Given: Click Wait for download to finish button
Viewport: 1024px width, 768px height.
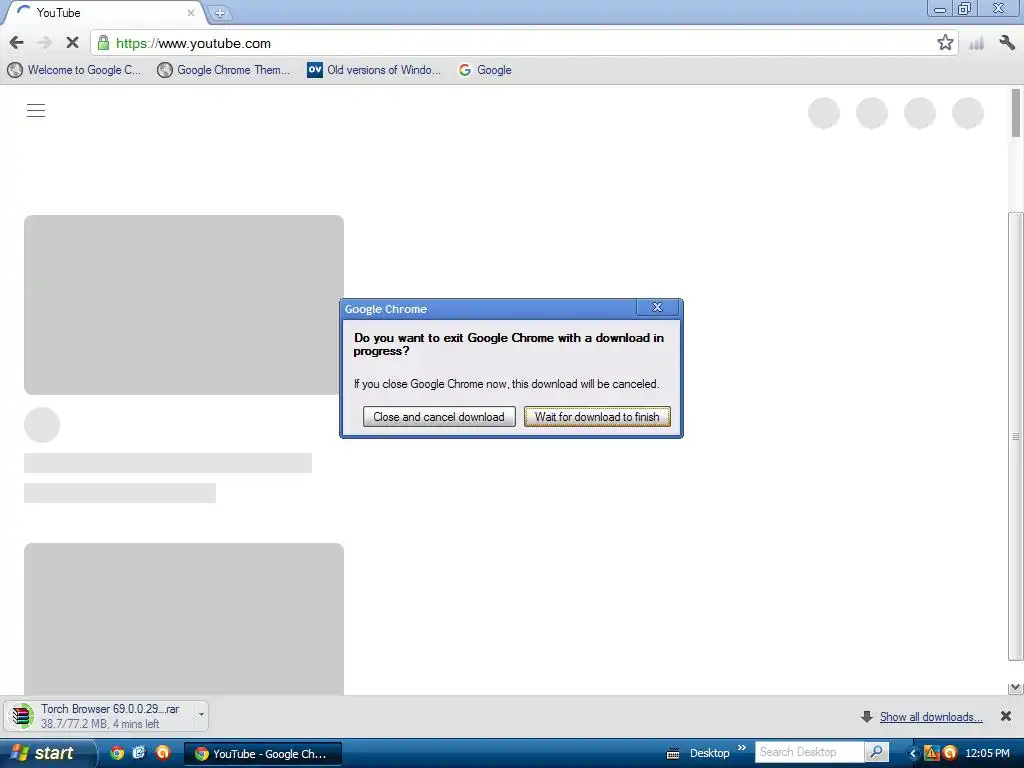Looking at the screenshot, I should pyautogui.click(x=597, y=417).
